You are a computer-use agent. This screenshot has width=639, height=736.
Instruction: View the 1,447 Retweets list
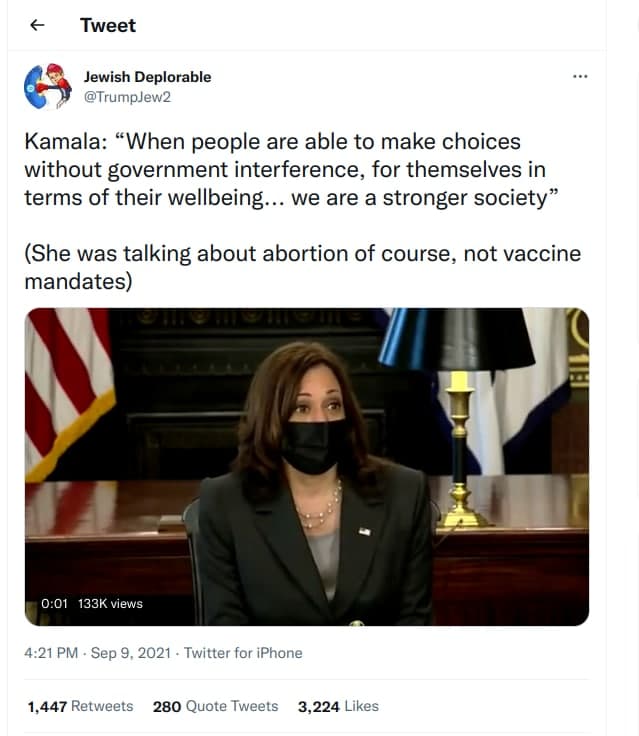pyautogui.click(x=80, y=706)
